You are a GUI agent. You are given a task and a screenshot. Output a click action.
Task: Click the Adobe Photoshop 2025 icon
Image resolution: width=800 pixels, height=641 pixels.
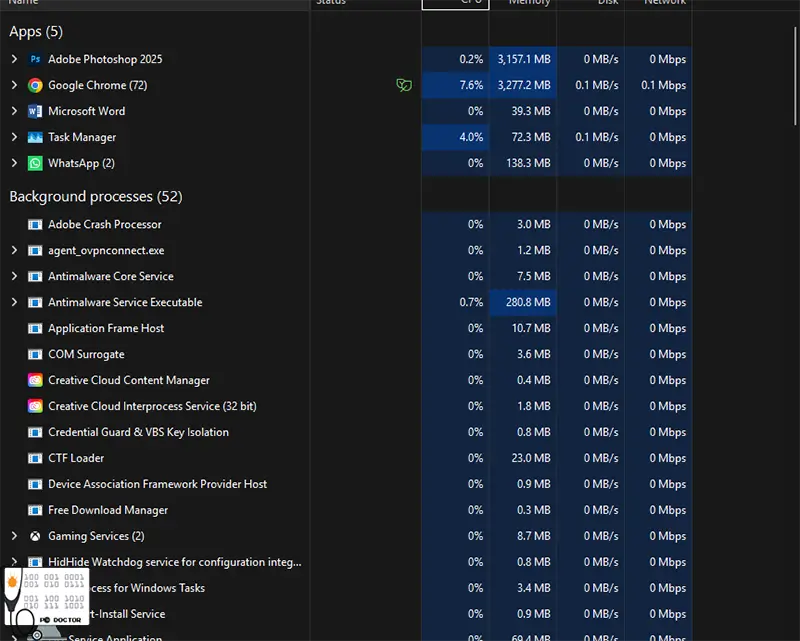pos(35,59)
